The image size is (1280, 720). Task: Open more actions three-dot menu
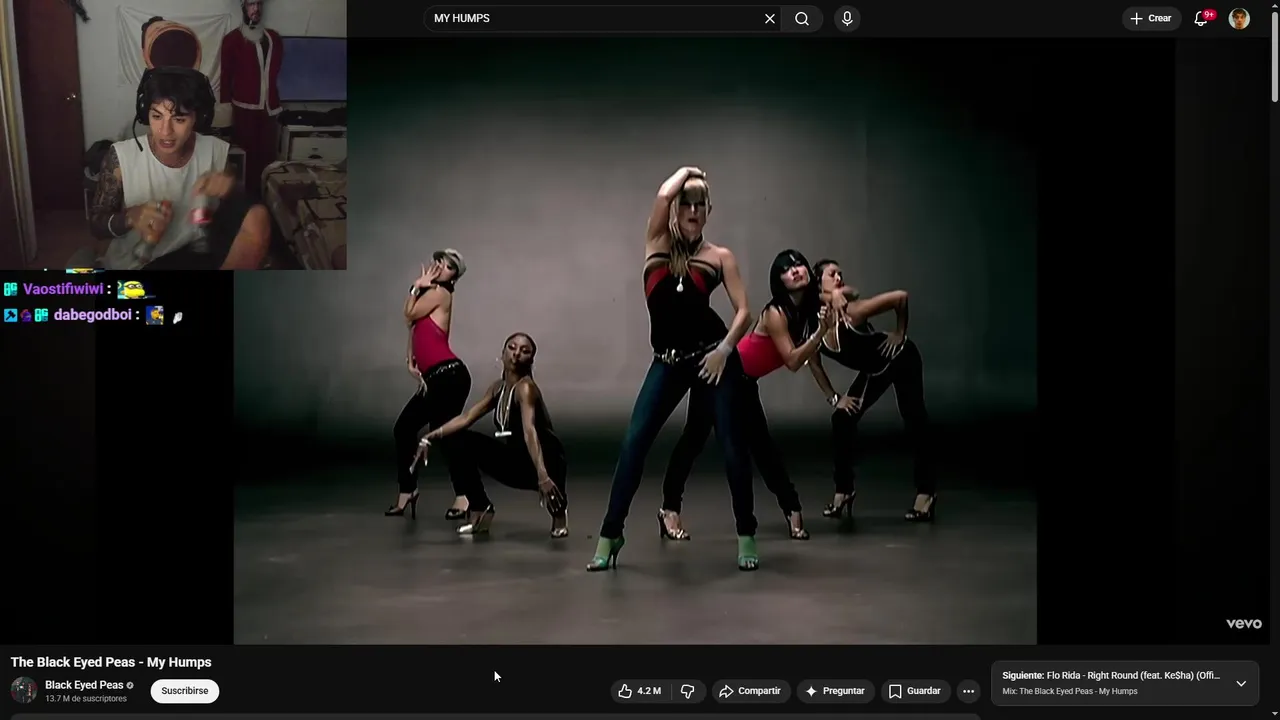pyautogui.click(x=968, y=691)
